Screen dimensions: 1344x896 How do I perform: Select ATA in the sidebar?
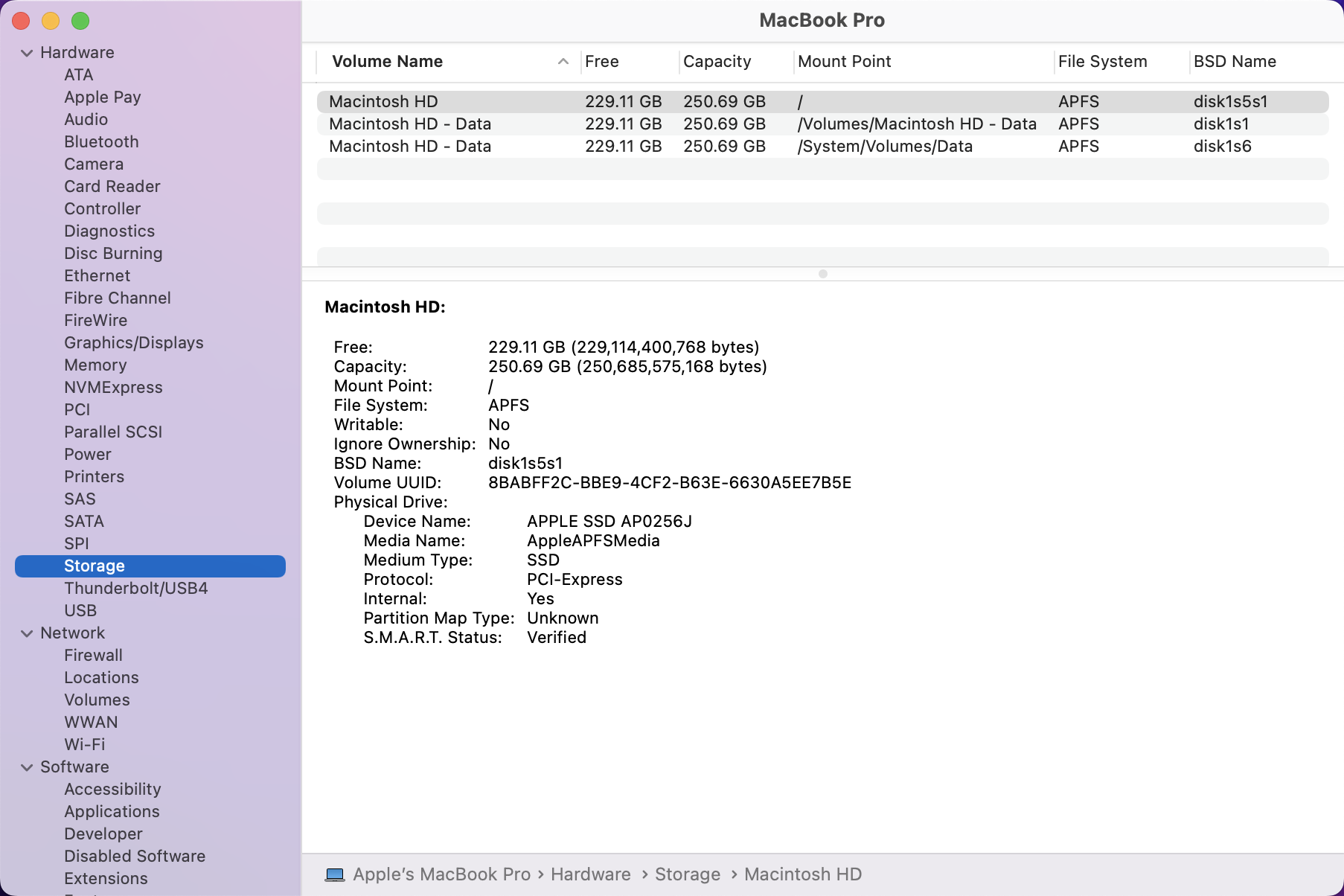click(79, 75)
